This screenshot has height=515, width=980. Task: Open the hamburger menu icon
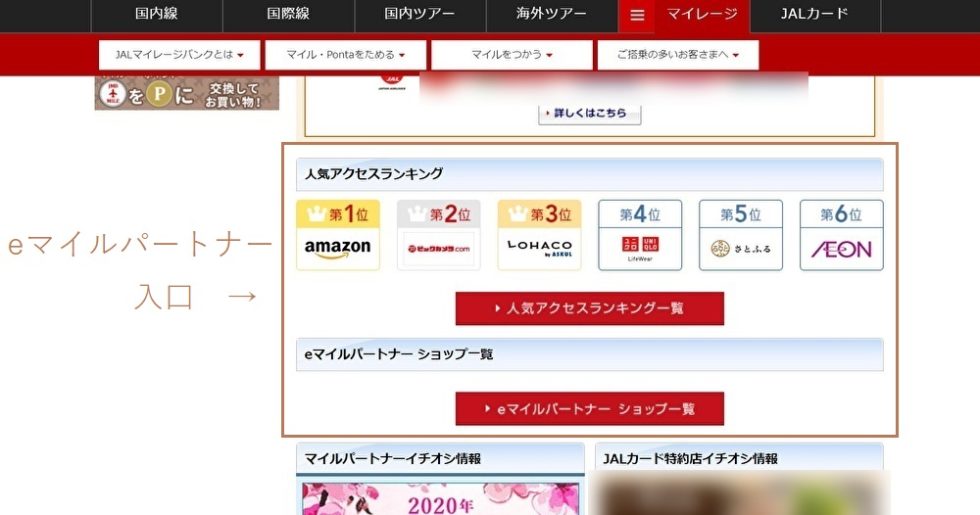coord(637,15)
